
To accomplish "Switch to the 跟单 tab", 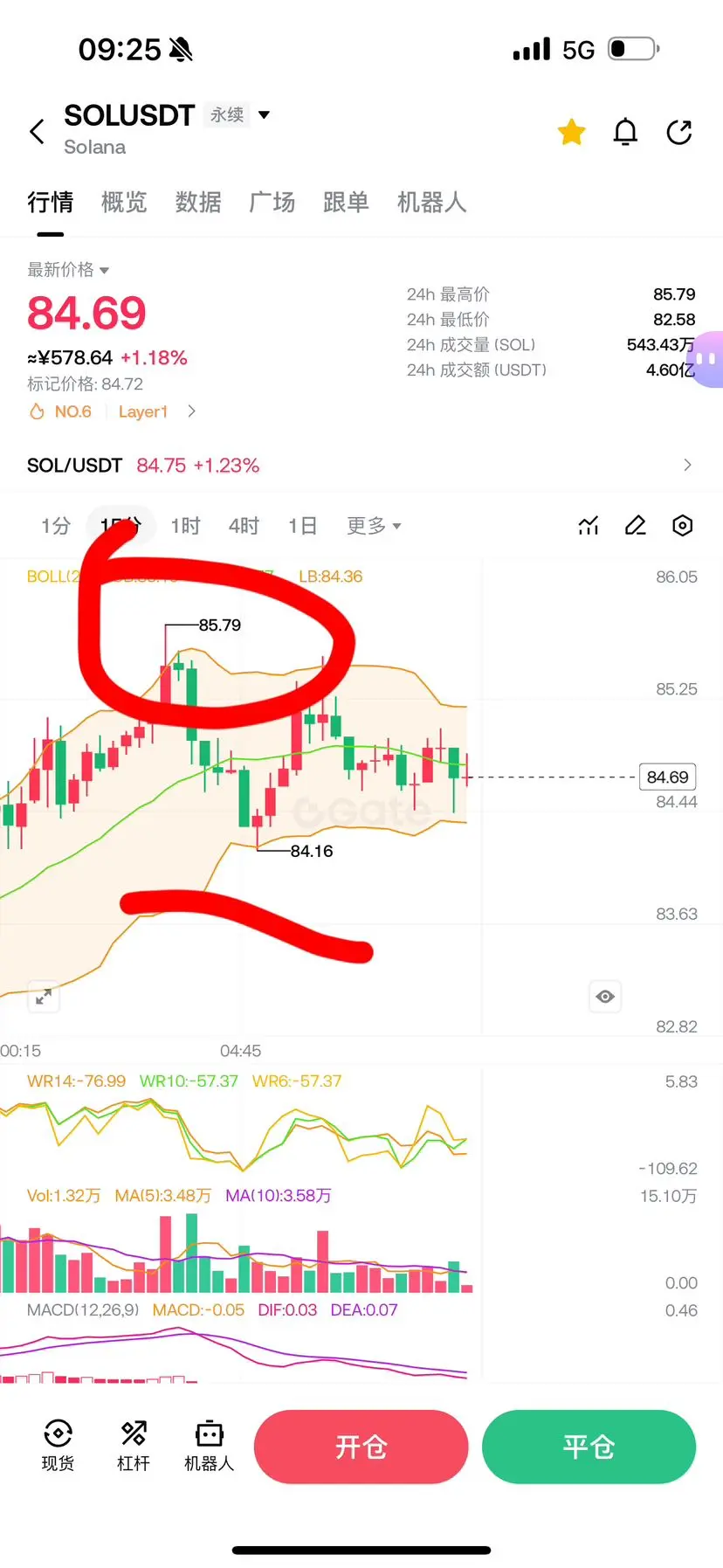I will 346,203.
